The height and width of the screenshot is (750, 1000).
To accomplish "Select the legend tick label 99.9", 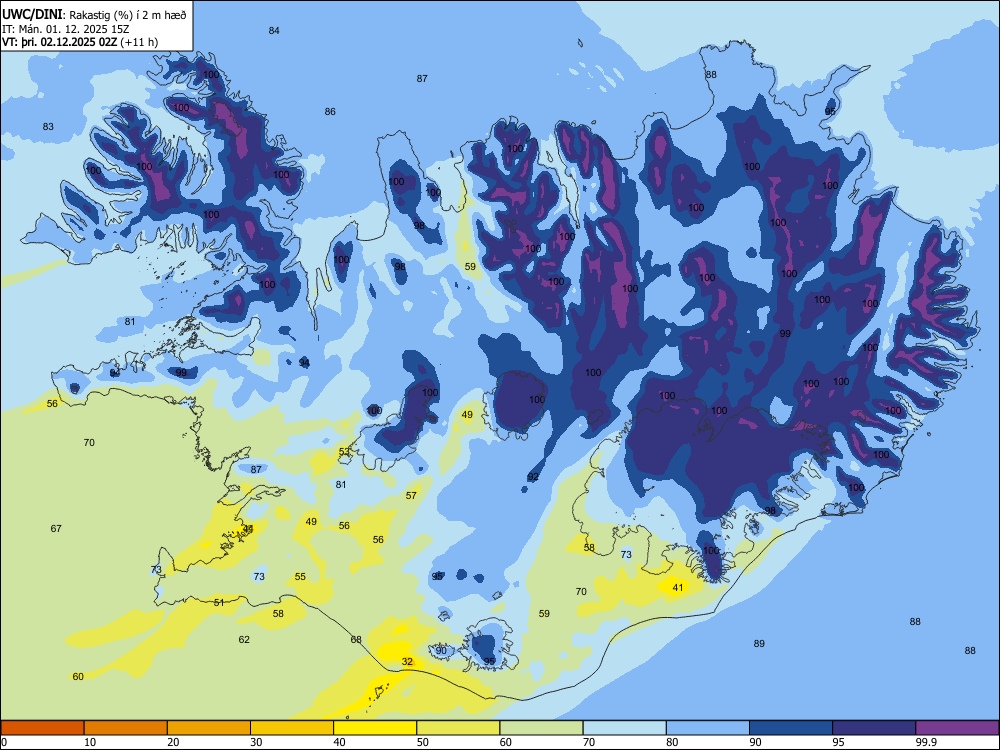I will (x=926, y=742).
